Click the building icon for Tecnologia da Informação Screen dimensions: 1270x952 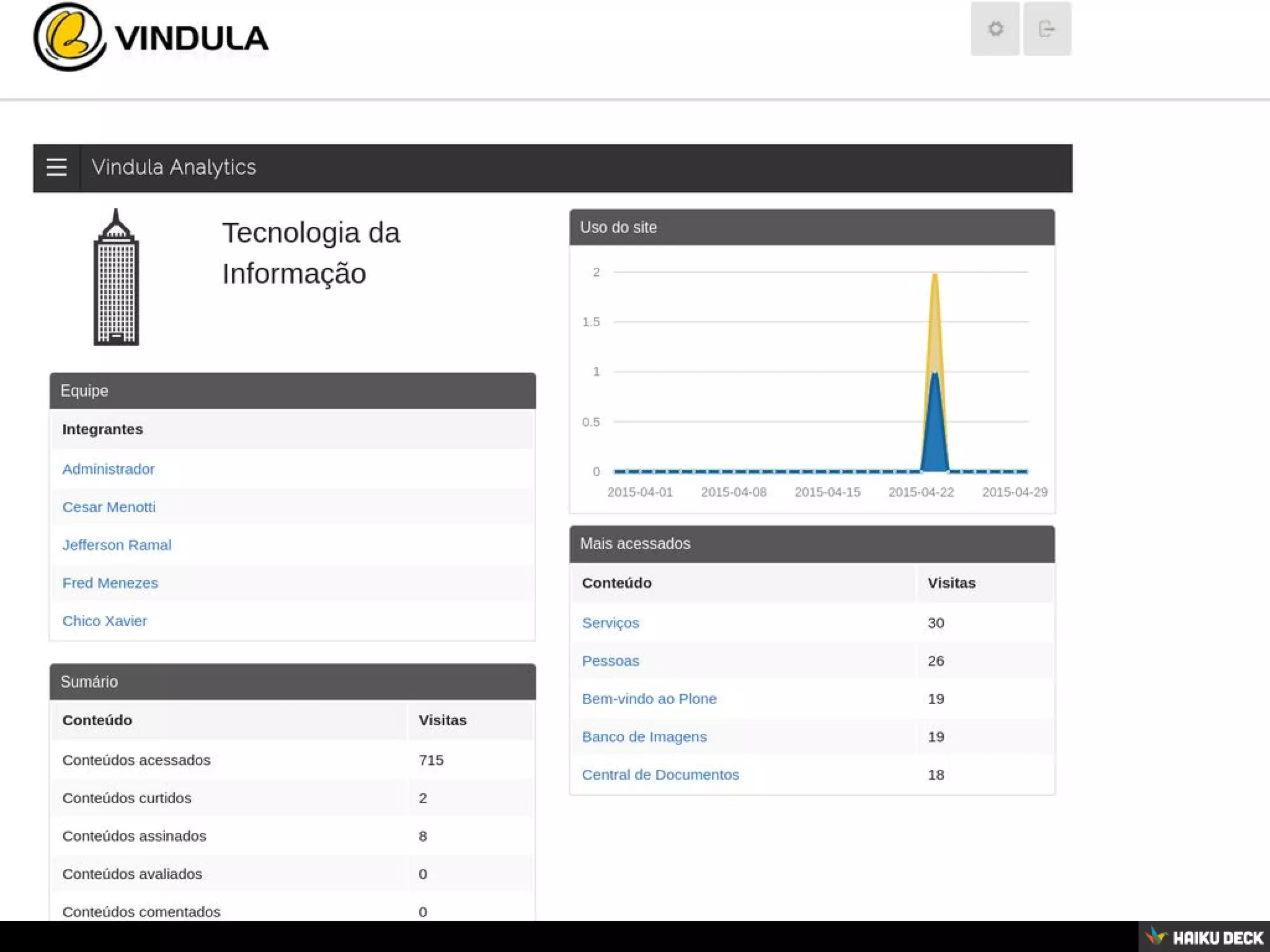point(116,277)
